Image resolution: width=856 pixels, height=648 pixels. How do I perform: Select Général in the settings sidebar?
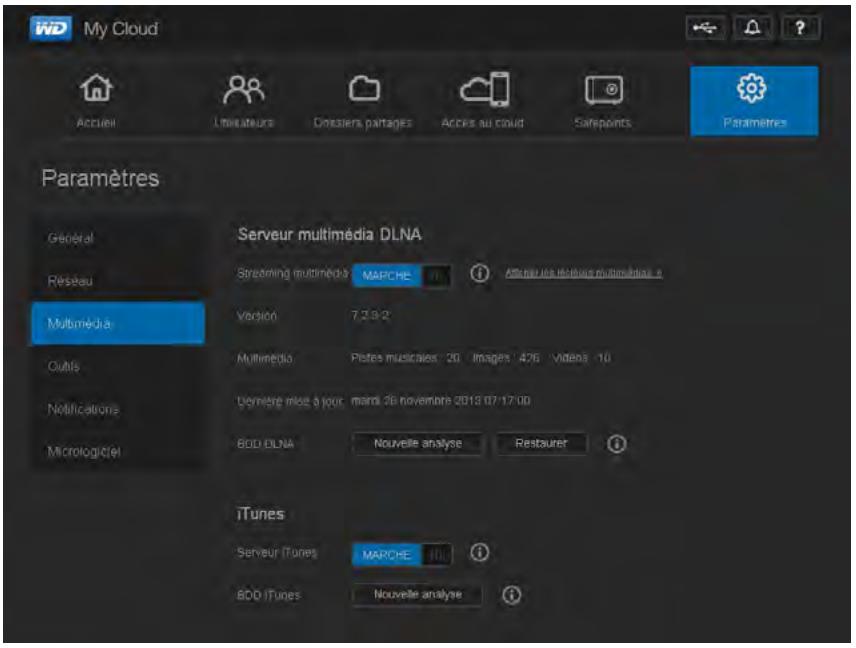pos(117,238)
